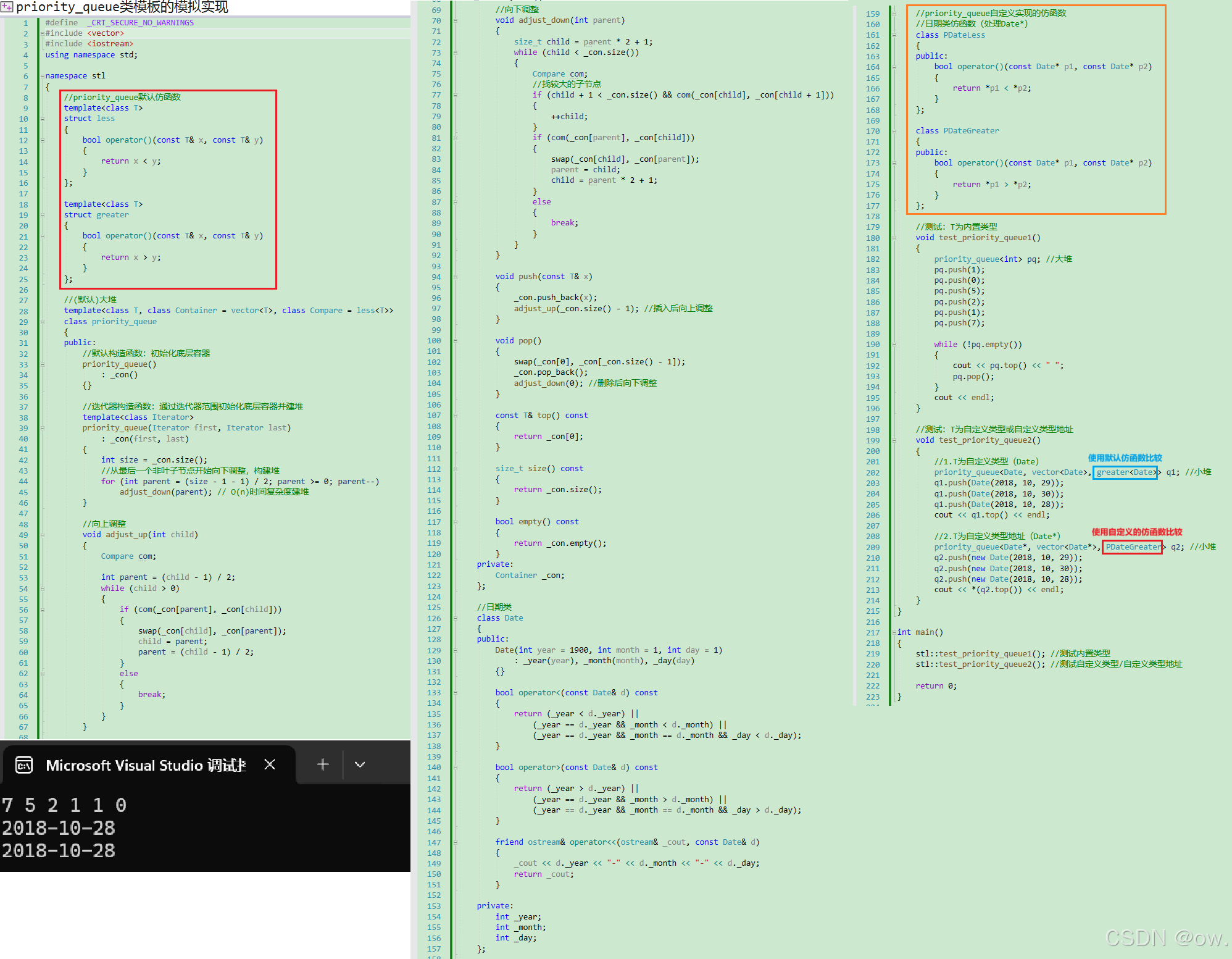Collapse the class PDateLess fold toggle
Image resolution: width=1232 pixels, height=959 pixels.
894,35
